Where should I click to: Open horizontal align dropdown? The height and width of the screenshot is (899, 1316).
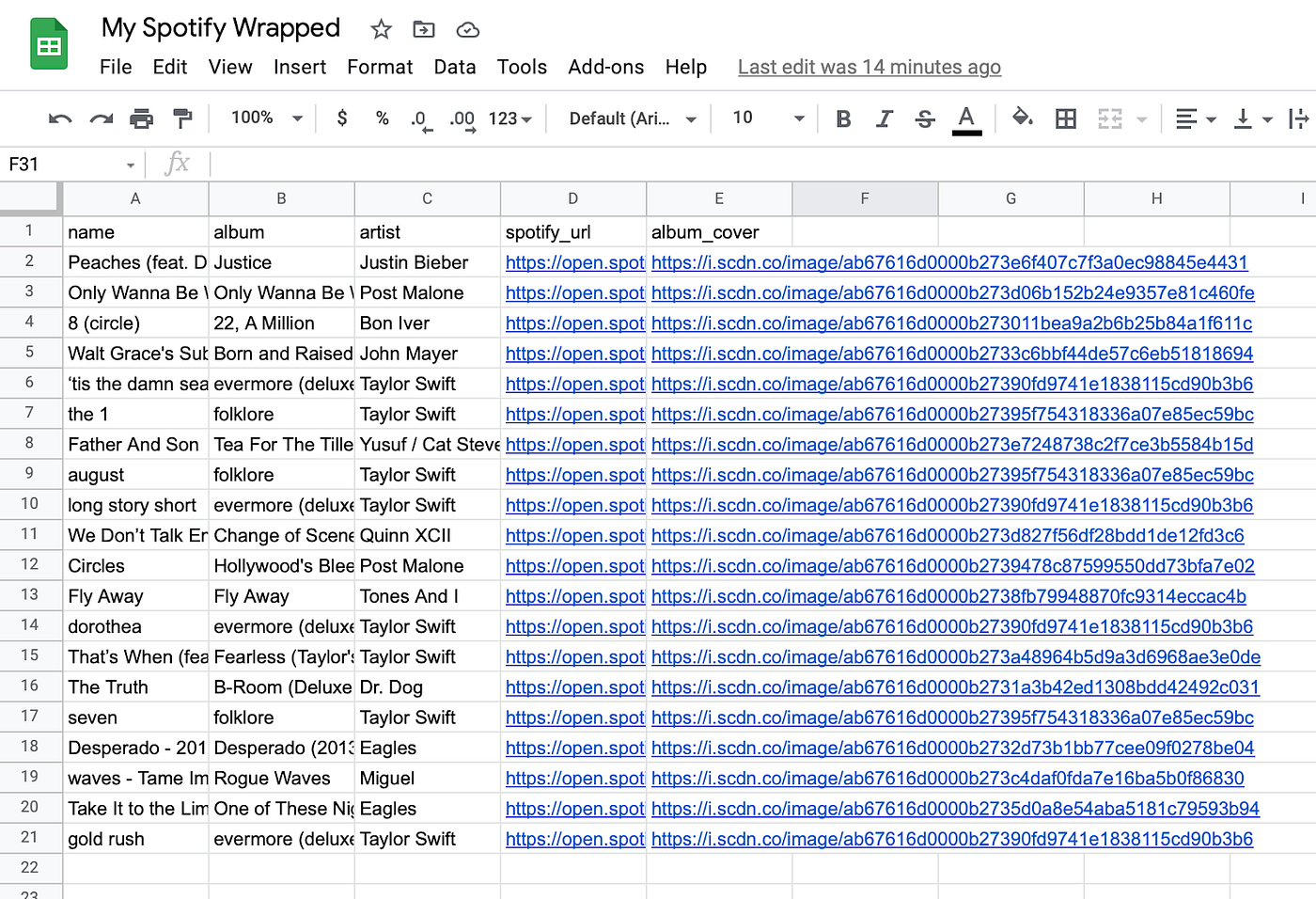point(1196,118)
